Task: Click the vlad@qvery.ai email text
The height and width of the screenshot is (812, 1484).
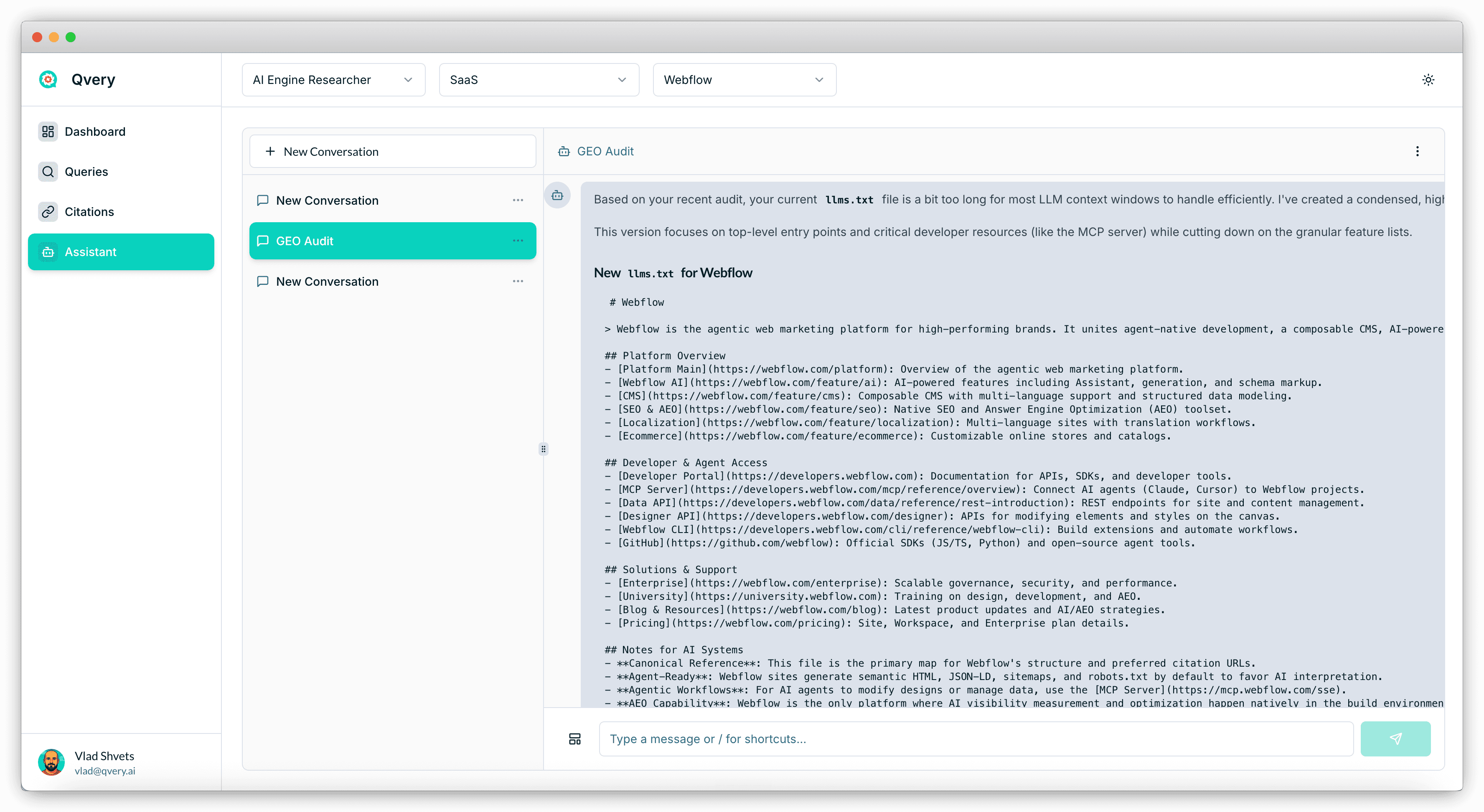Action: coord(105,771)
